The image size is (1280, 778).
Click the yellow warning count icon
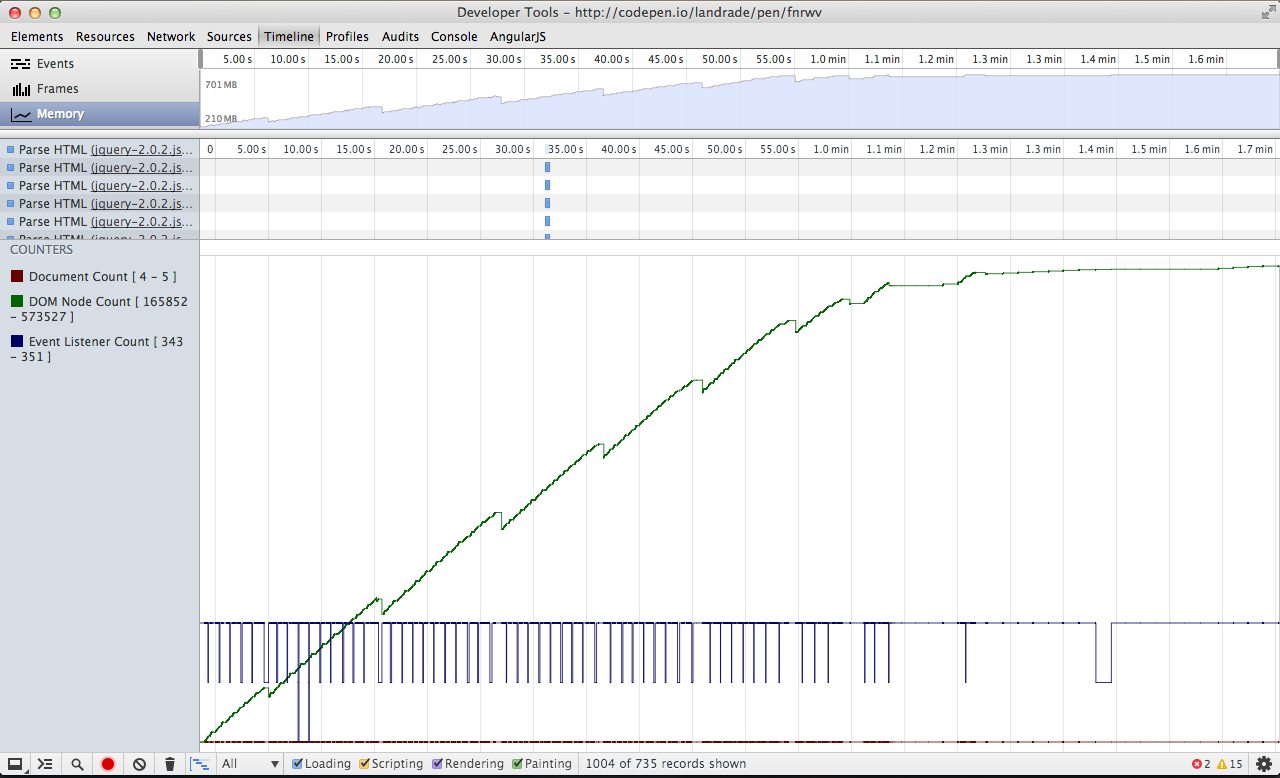[x=1222, y=764]
